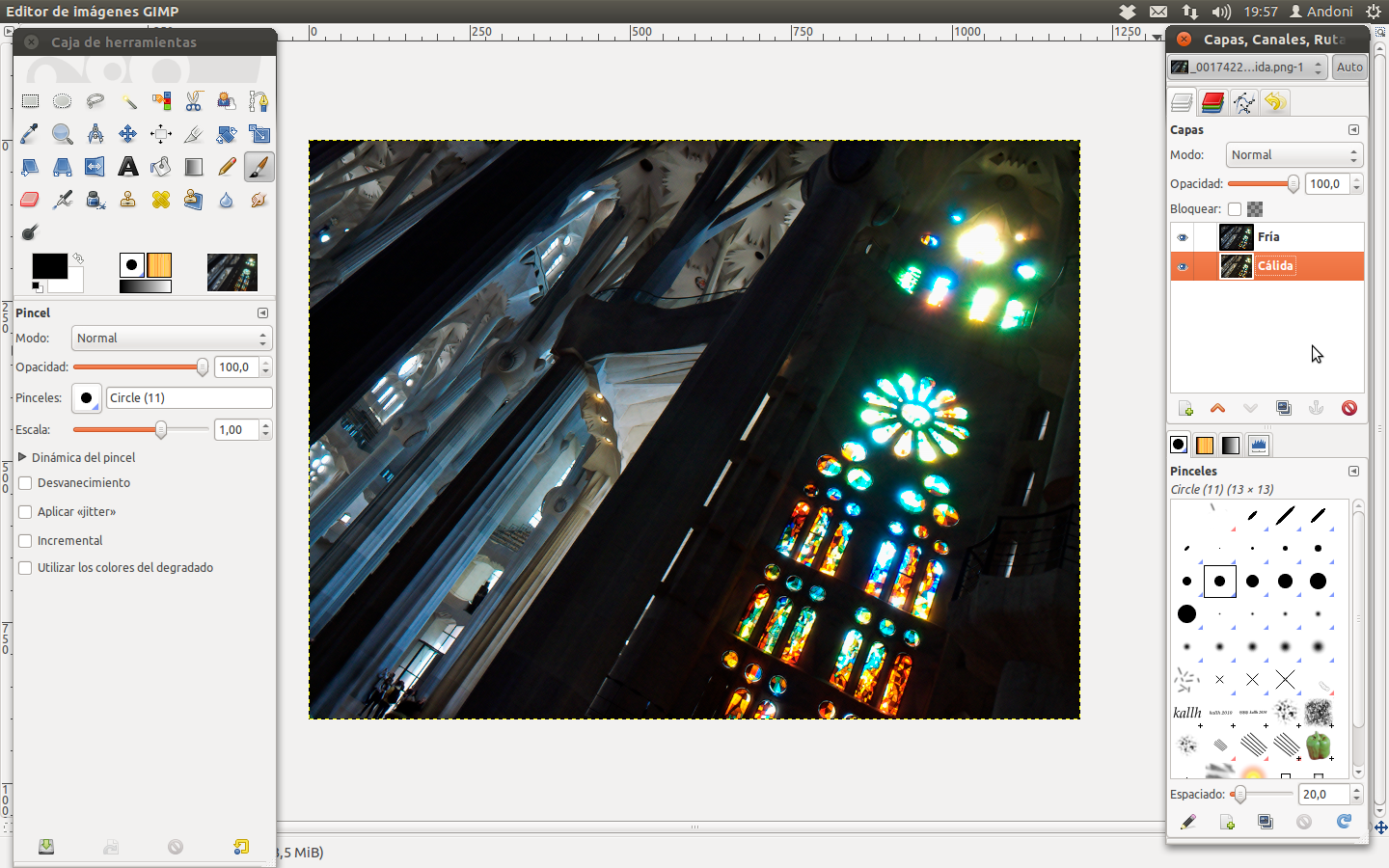
Task: Expand Dinámica del pincel section
Action: coord(22,457)
